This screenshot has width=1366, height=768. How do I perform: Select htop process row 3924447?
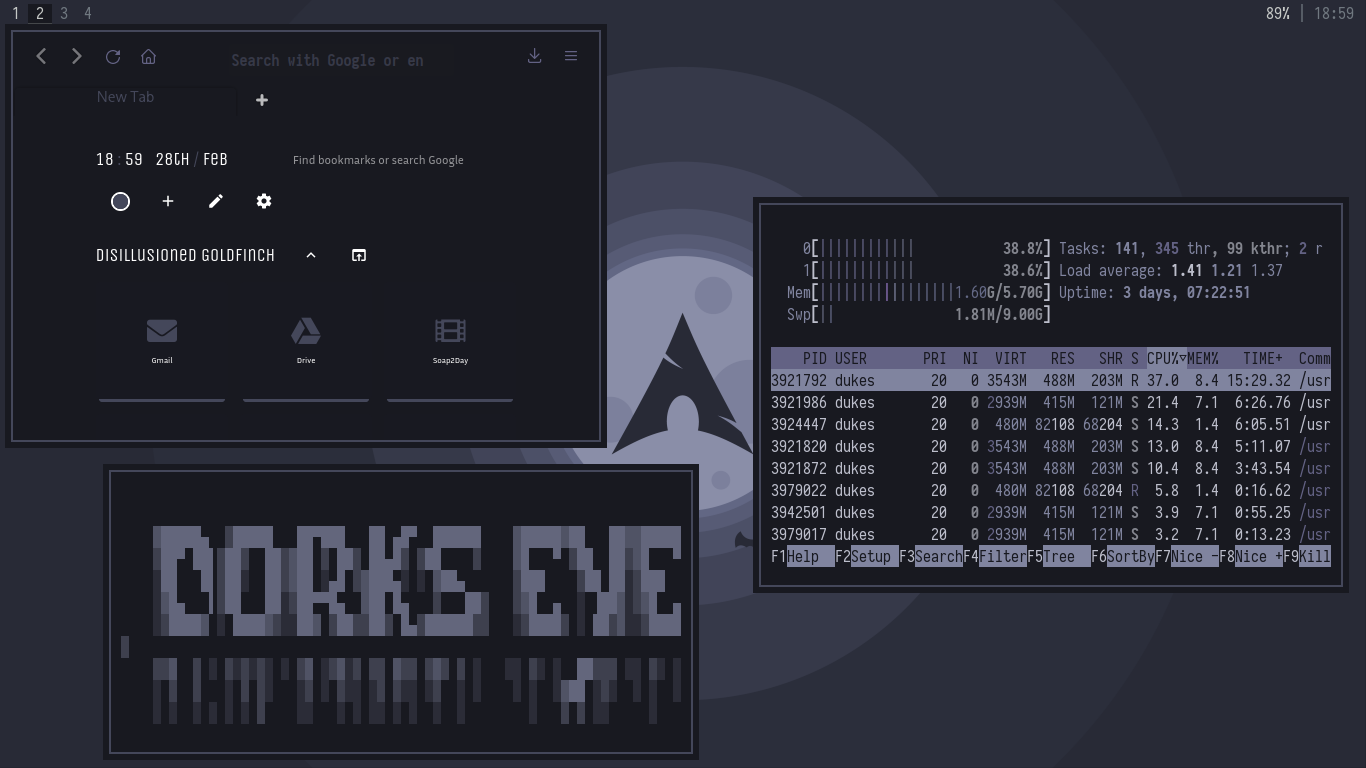click(x=1051, y=424)
